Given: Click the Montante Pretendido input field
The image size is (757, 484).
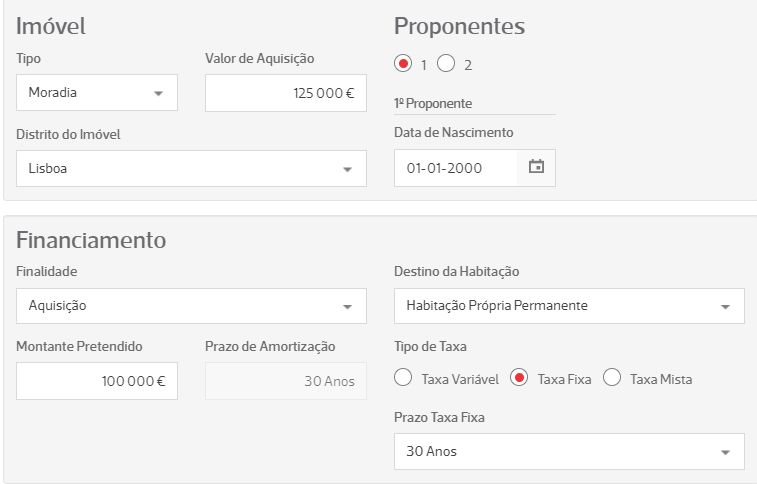Looking at the screenshot, I should [97, 381].
